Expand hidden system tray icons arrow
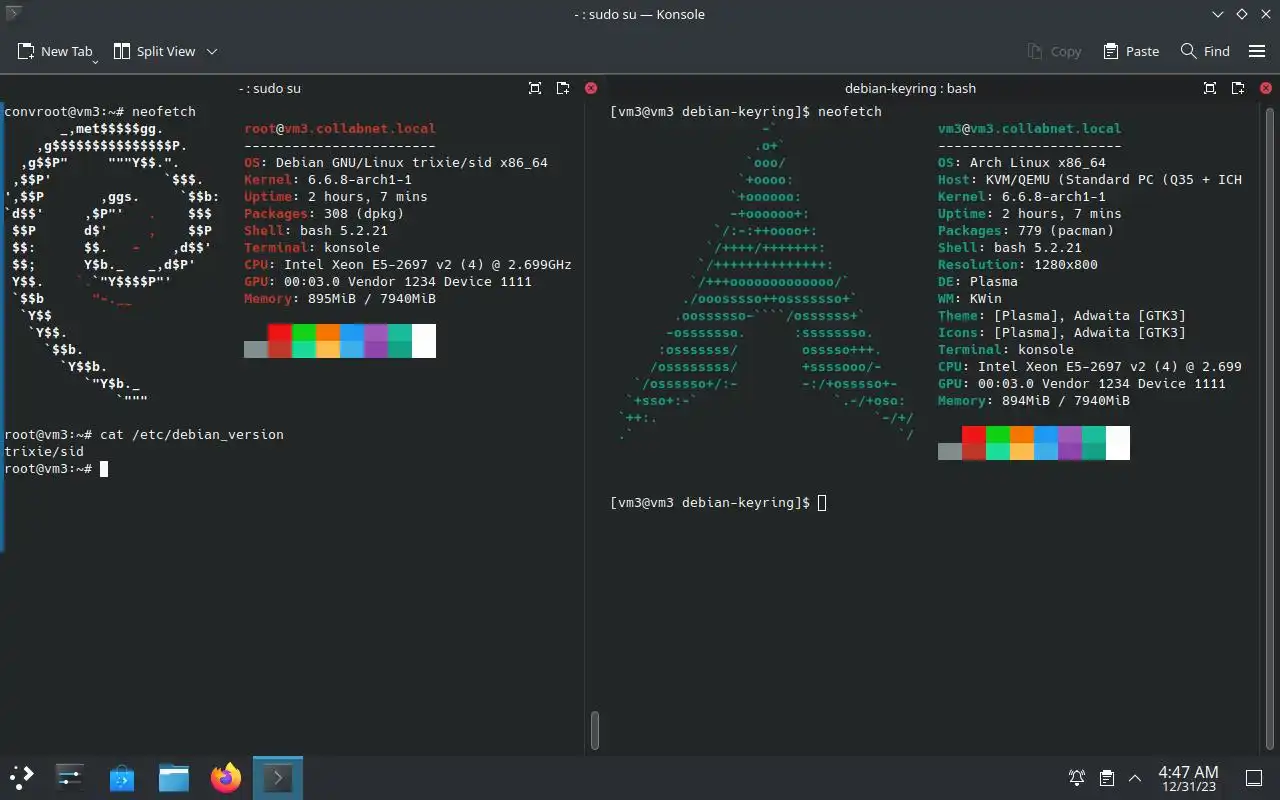This screenshot has width=1280, height=800. pyautogui.click(x=1135, y=778)
